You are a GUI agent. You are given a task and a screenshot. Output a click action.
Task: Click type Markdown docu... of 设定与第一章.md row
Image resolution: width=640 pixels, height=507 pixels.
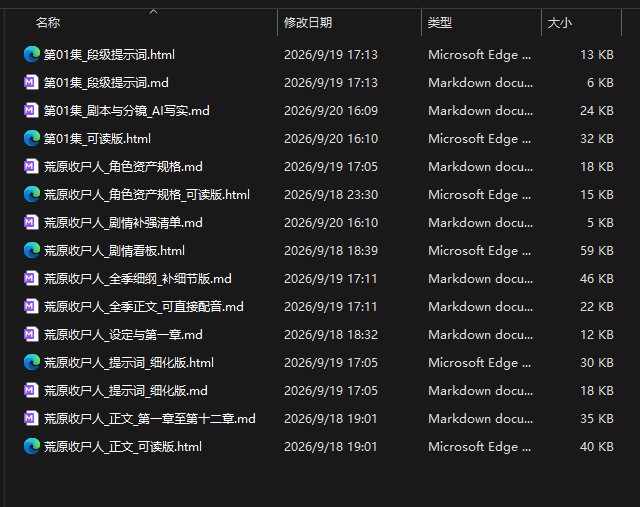480,334
